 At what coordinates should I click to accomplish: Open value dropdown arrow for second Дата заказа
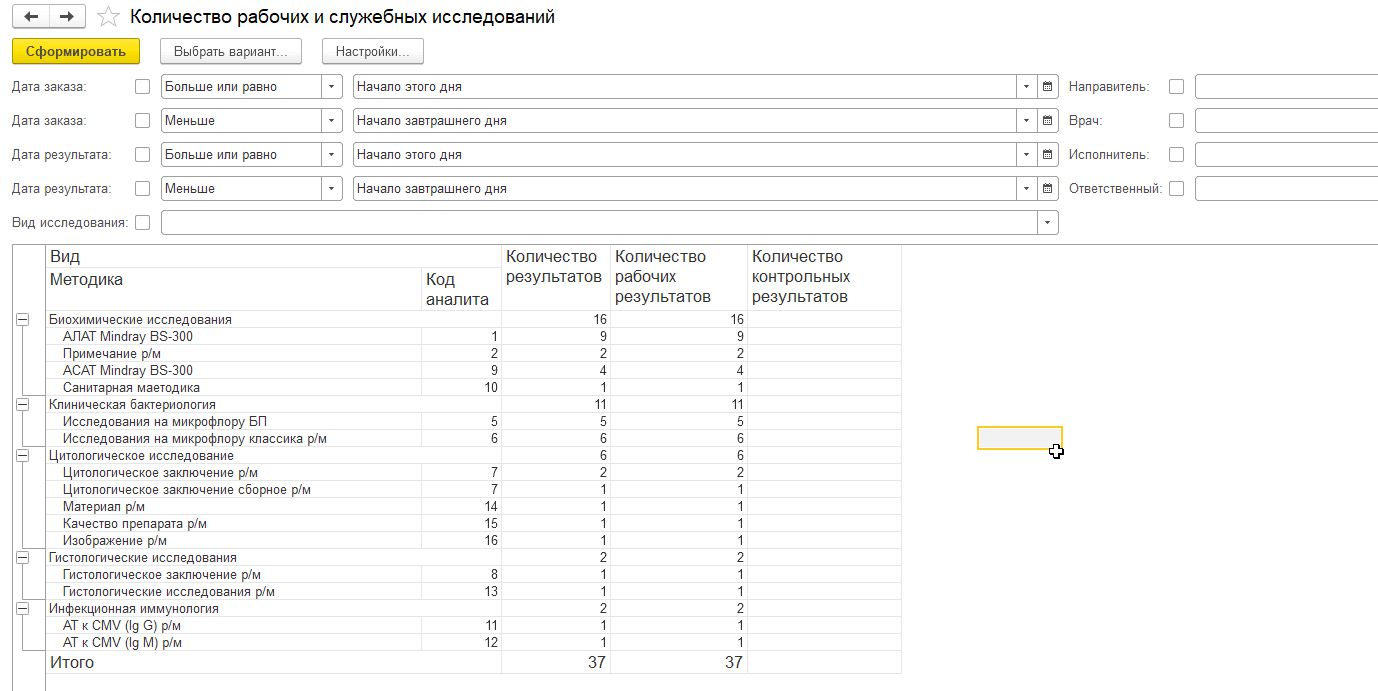(1027, 121)
